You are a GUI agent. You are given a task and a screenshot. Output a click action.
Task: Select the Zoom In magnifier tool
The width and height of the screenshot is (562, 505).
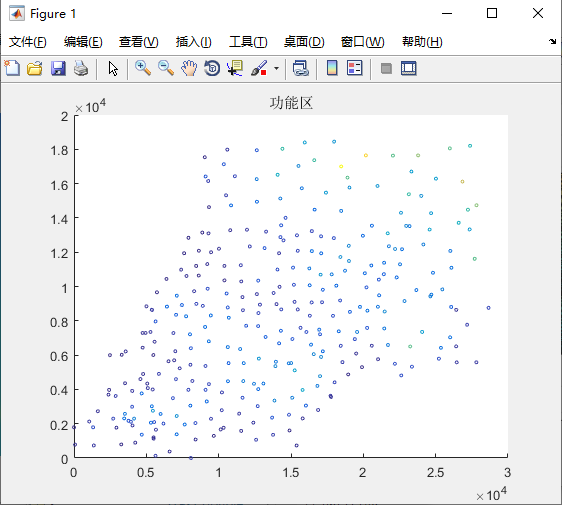coord(143,68)
